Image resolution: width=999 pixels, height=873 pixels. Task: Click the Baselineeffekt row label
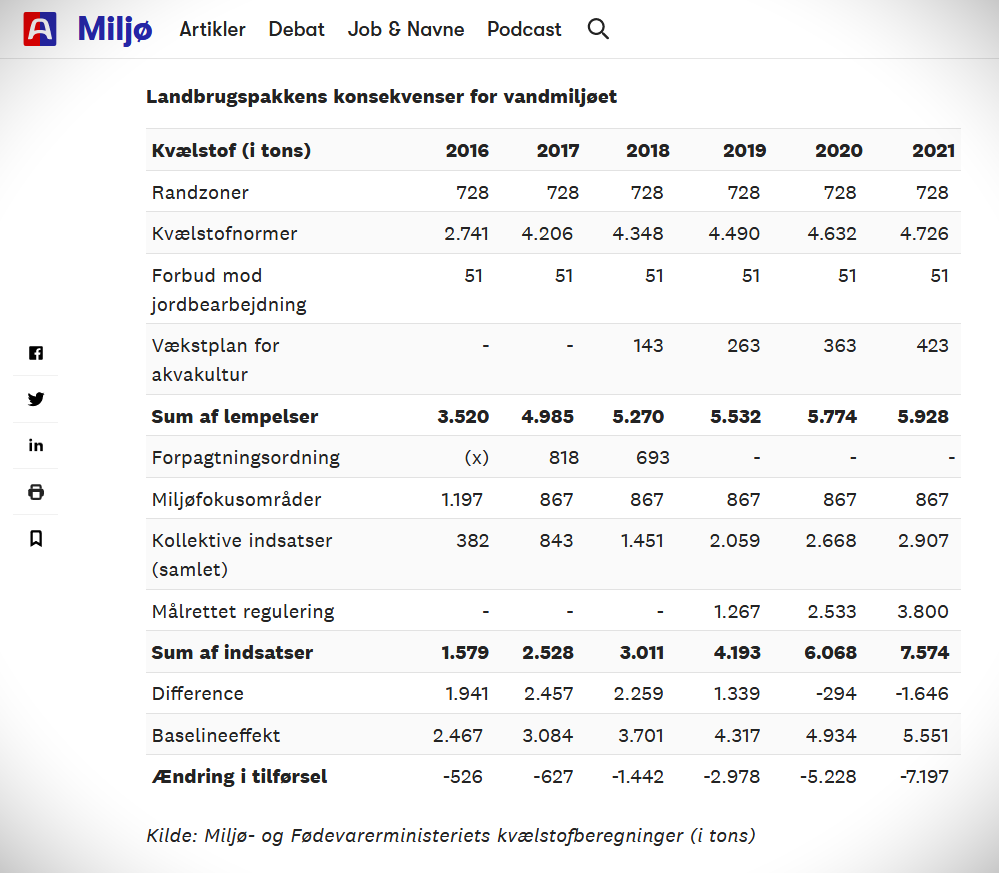coord(216,735)
